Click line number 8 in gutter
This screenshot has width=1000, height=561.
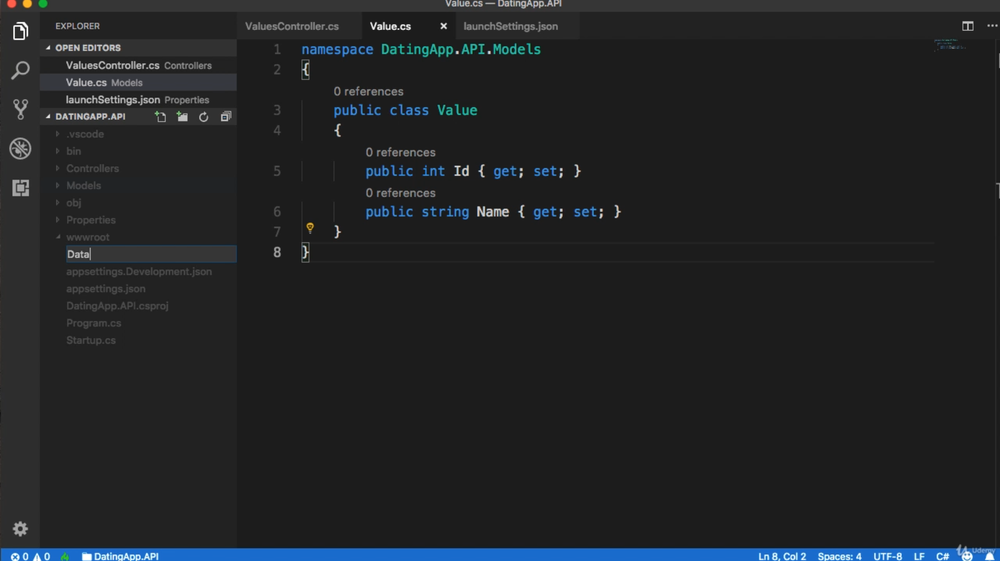[277, 252]
